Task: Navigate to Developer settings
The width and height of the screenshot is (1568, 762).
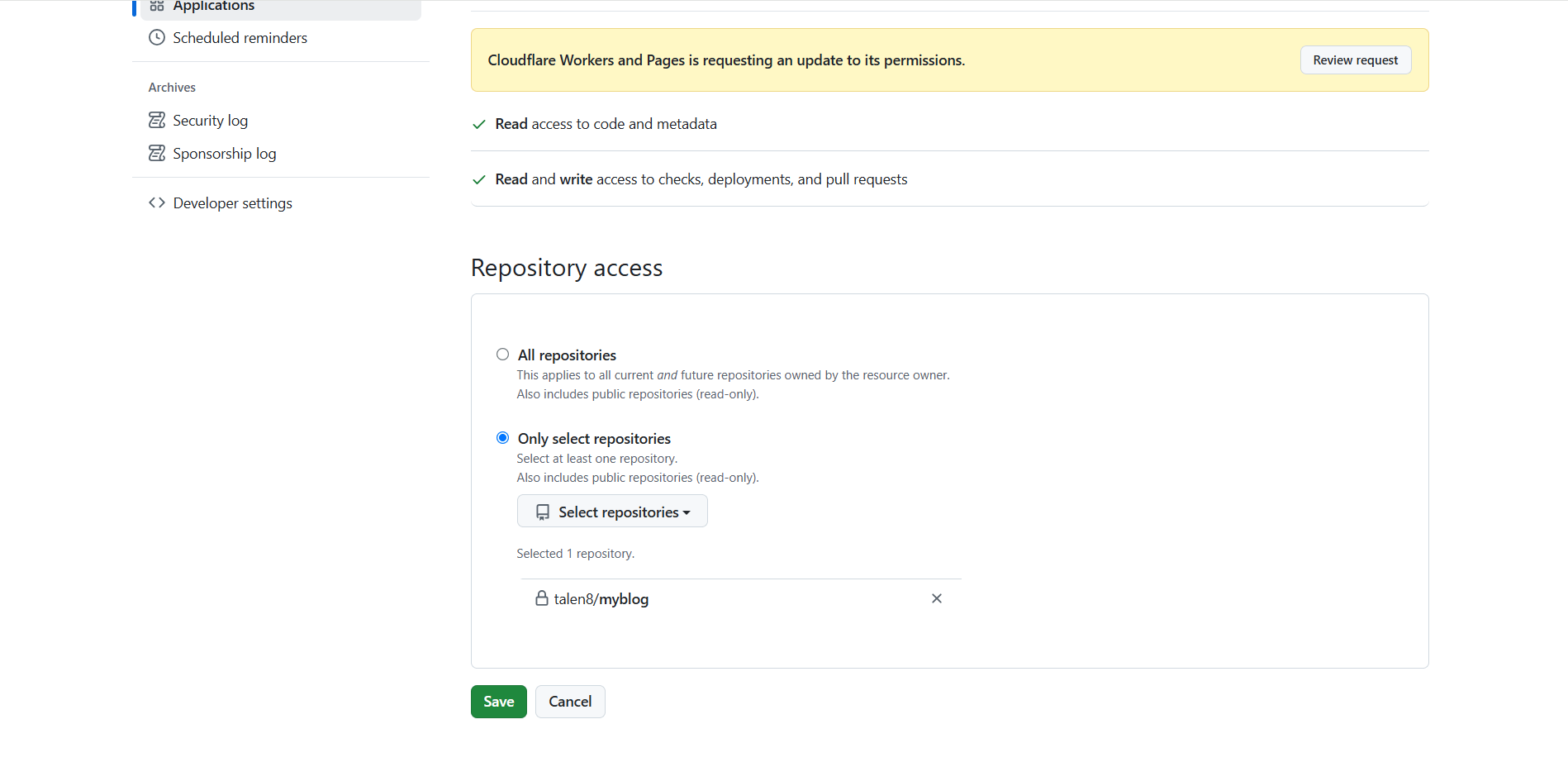Action: click(x=232, y=203)
